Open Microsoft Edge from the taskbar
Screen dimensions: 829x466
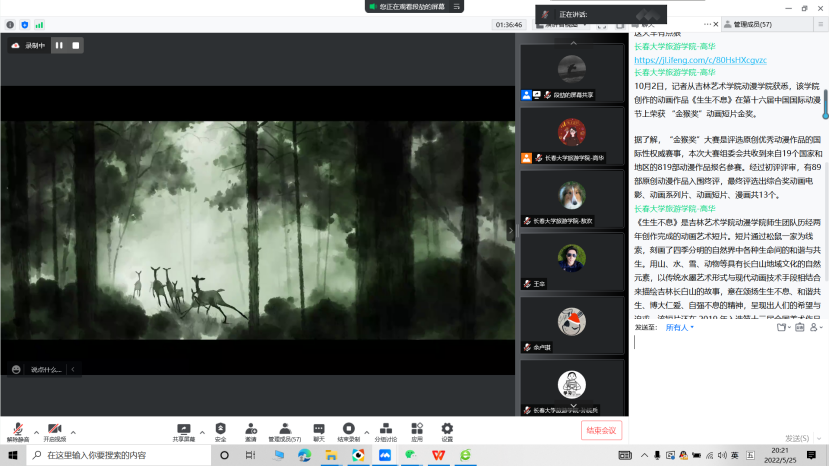pyautogui.click(x=305, y=455)
